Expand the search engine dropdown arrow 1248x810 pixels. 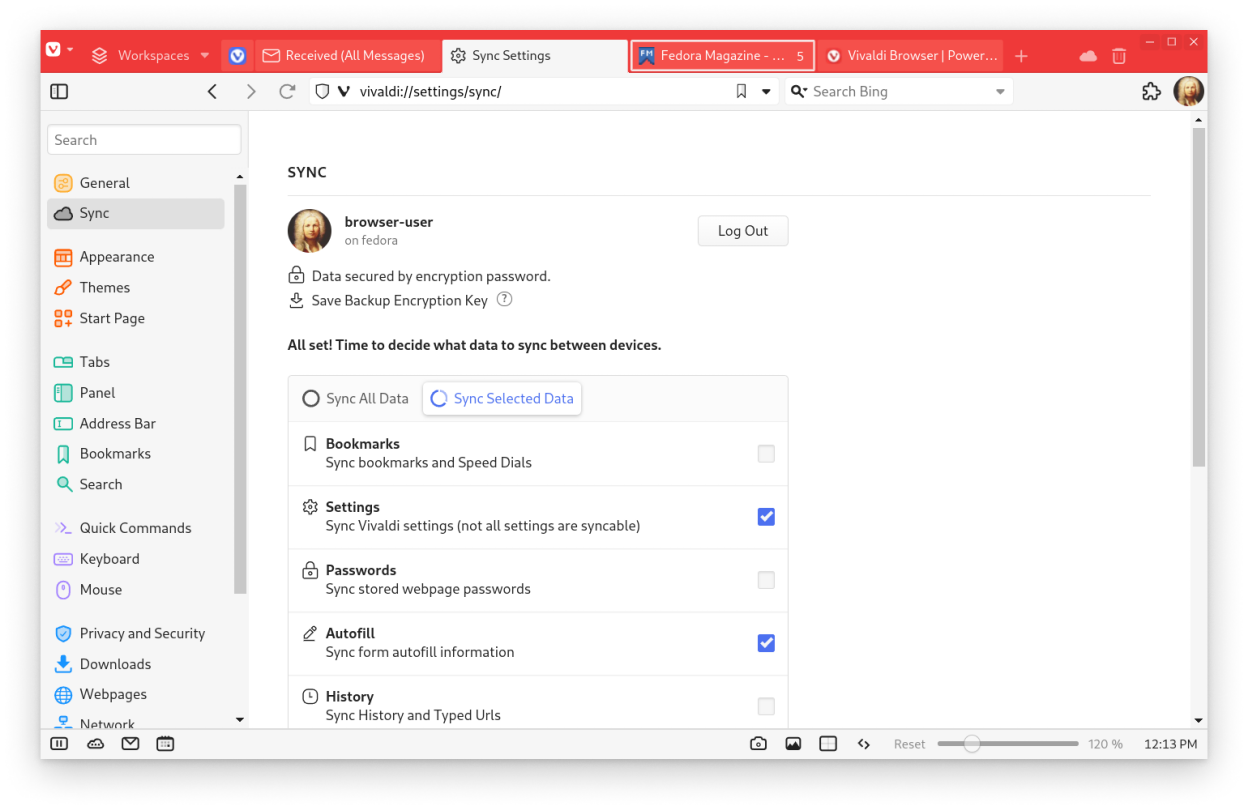[1000, 91]
